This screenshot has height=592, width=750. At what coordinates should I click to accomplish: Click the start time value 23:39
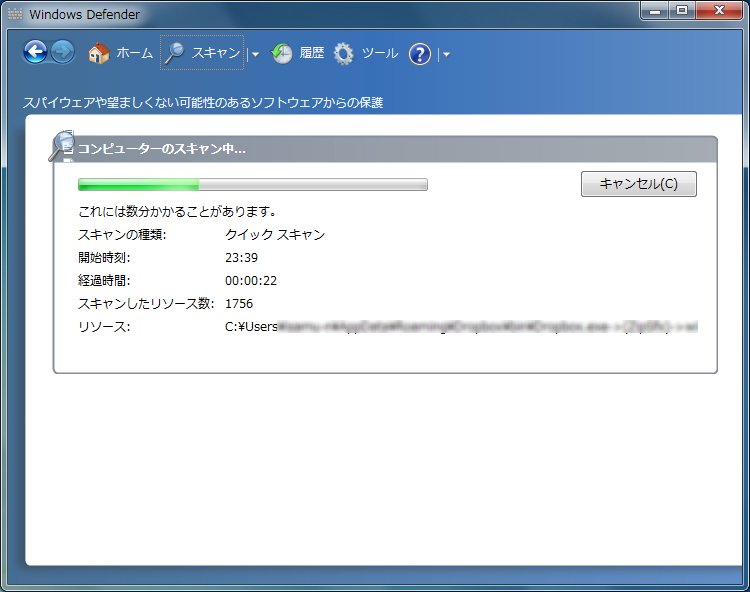(x=242, y=258)
